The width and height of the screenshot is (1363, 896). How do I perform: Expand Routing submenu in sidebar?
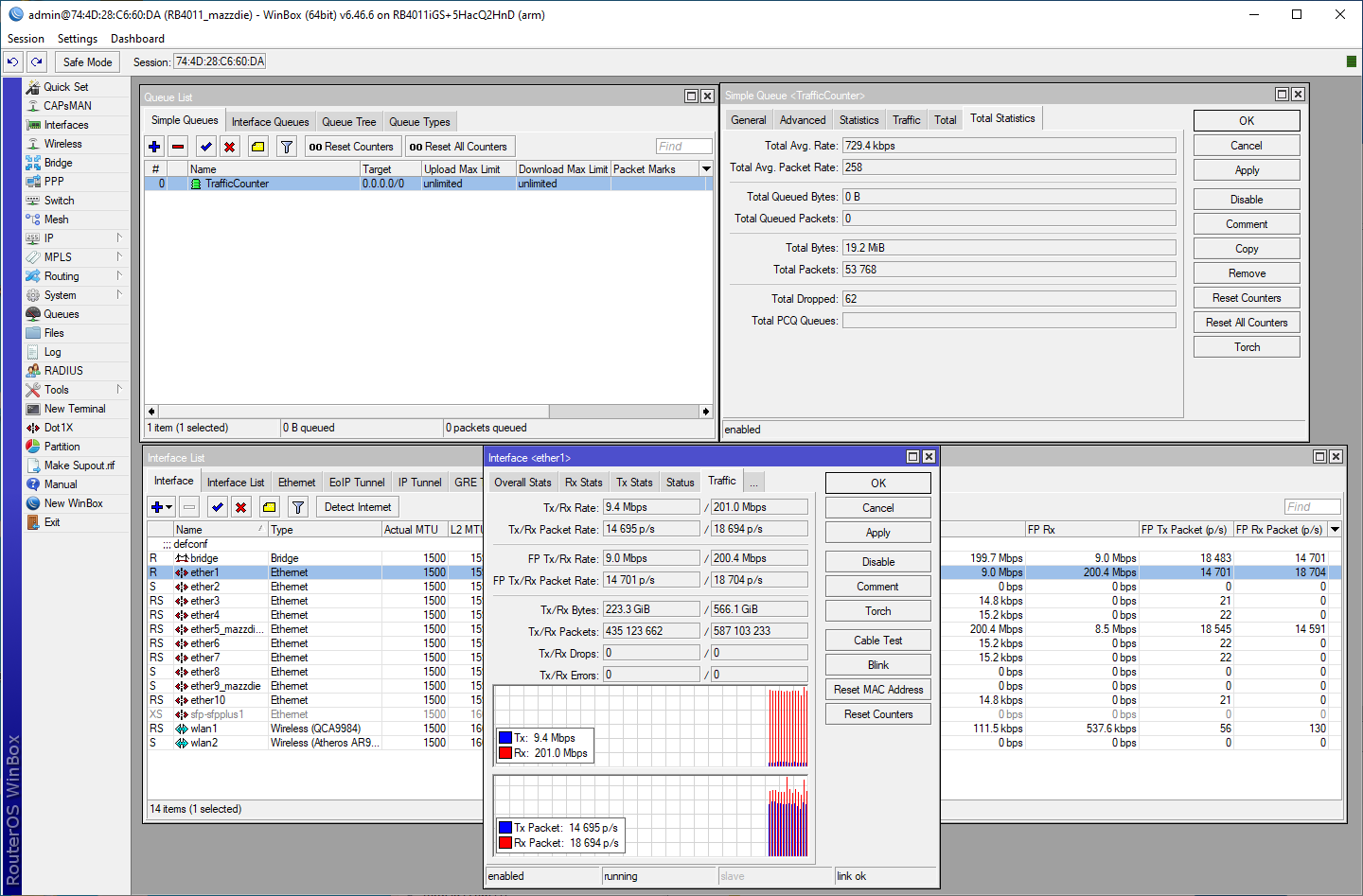pos(119,275)
